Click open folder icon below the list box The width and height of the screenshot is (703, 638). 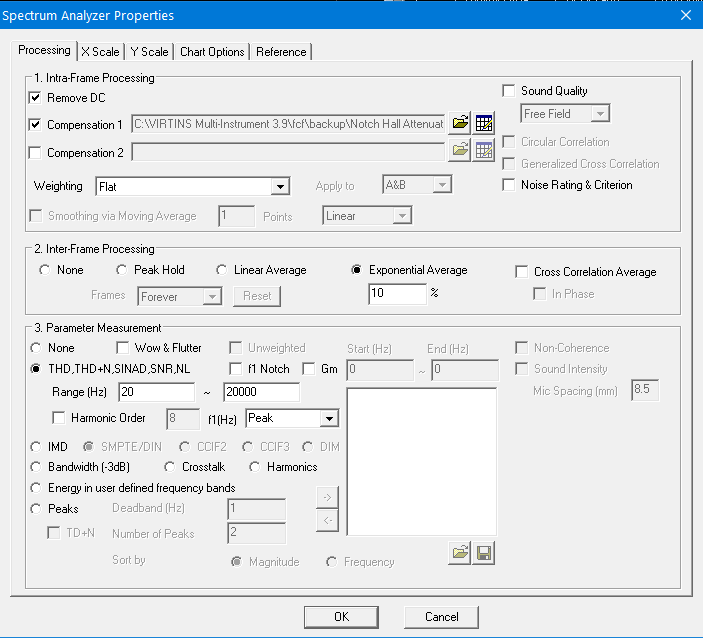tap(460, 552)
